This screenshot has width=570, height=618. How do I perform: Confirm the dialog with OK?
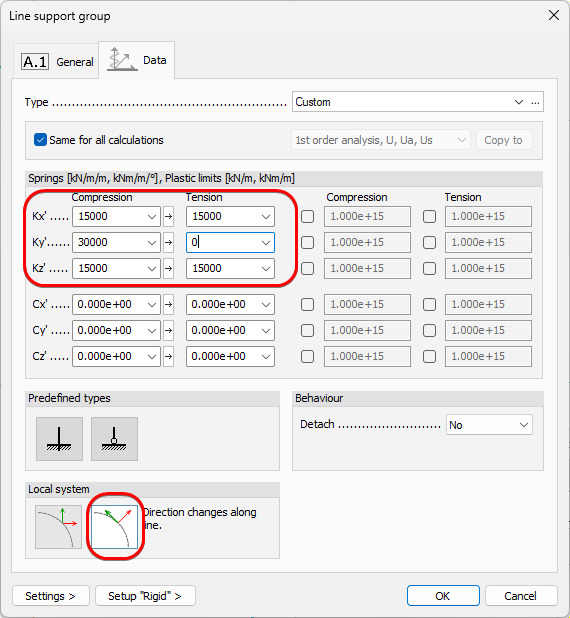coord(443,596)
